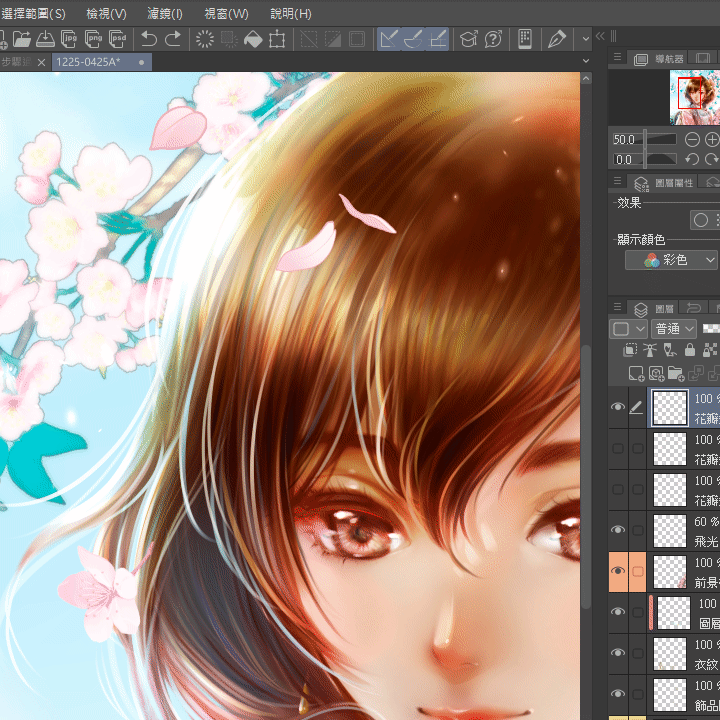Click the navigator preview thumbnail
The image size is (720, 720).
pos(695,97)
